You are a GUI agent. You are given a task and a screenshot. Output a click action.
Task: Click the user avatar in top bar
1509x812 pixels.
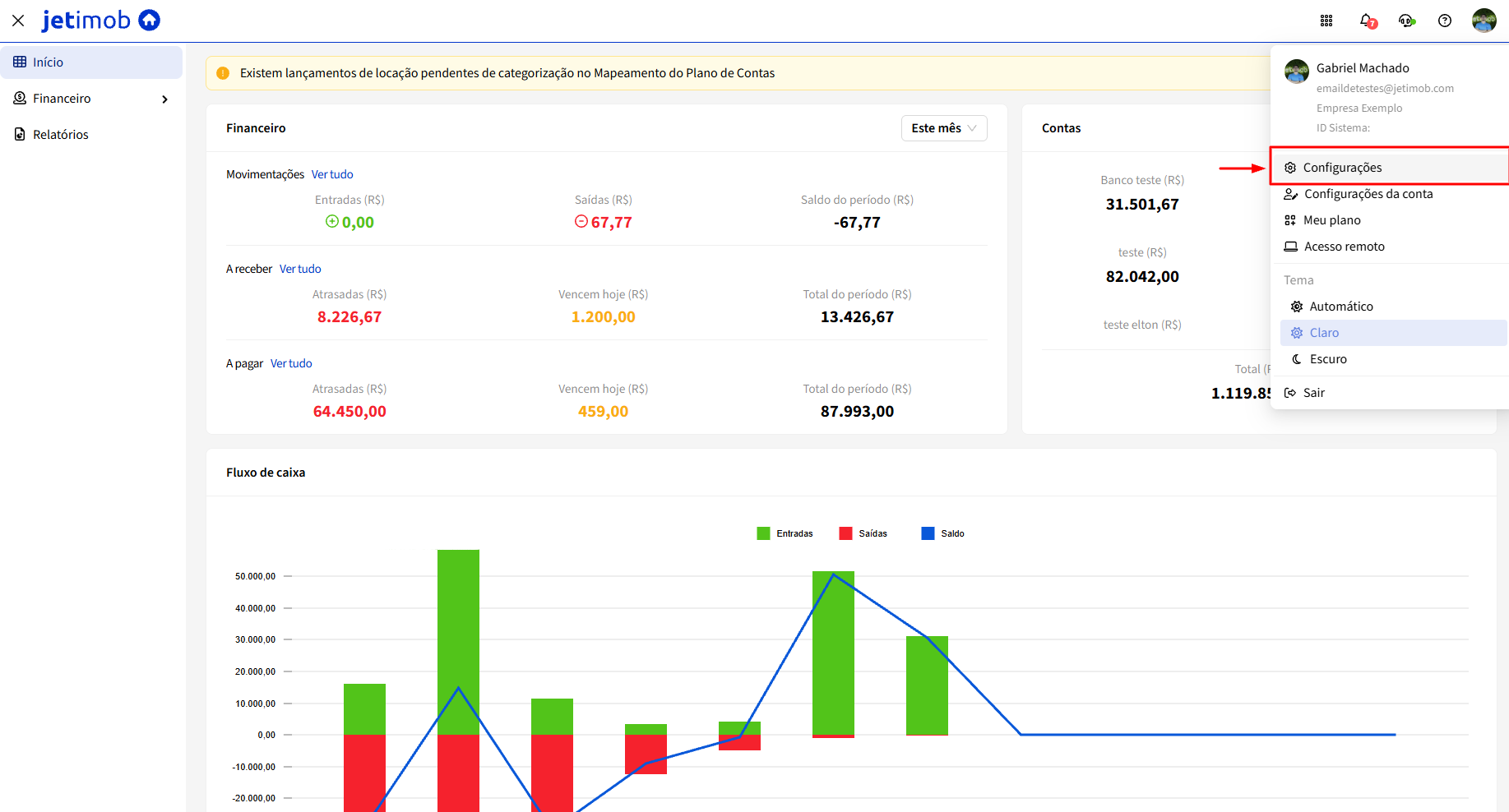(1484, 21)
